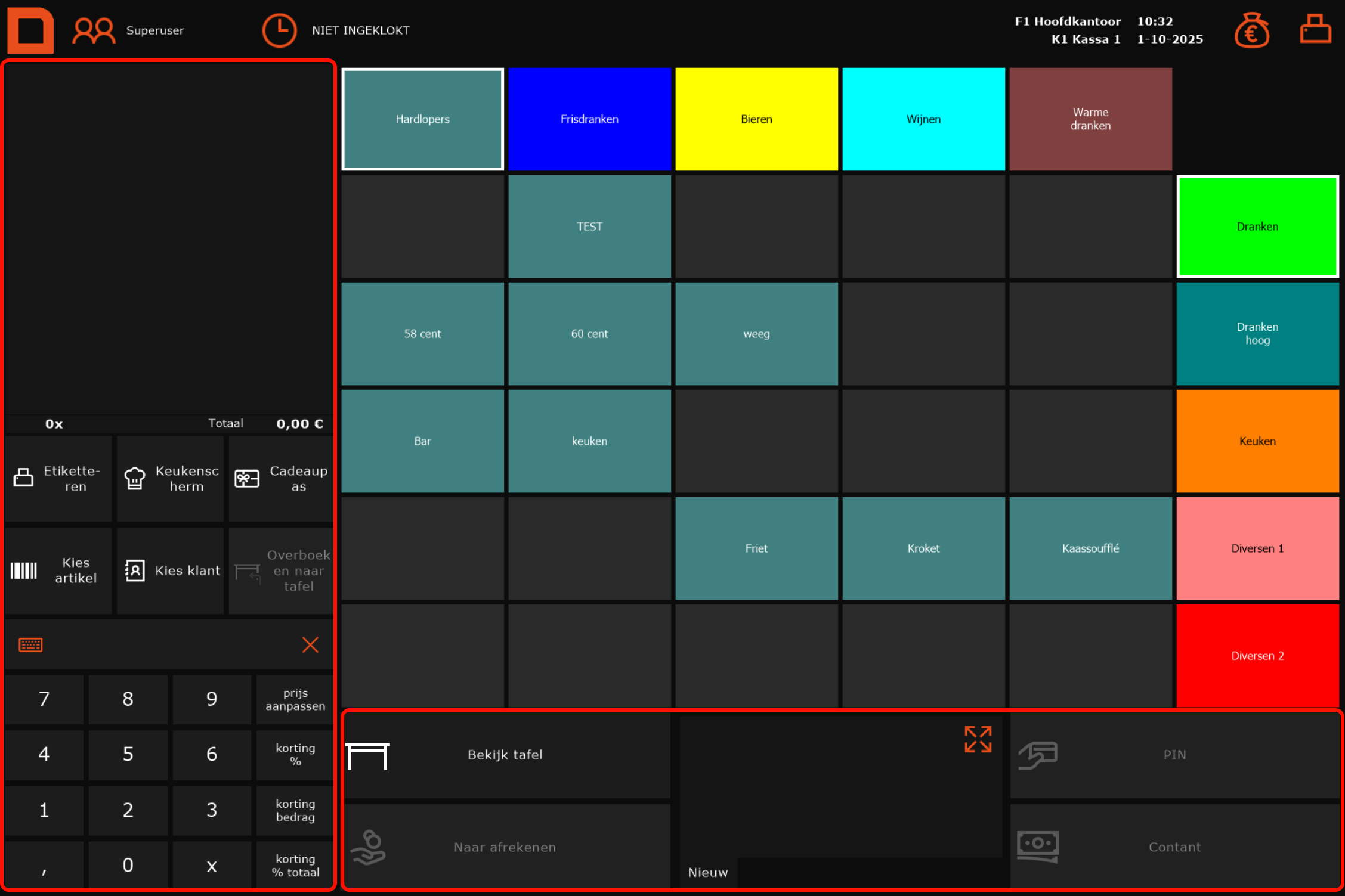Tap the prijs aanpassen key
The width and height of the screenshot is (1345, 896).
coord(295,700)
